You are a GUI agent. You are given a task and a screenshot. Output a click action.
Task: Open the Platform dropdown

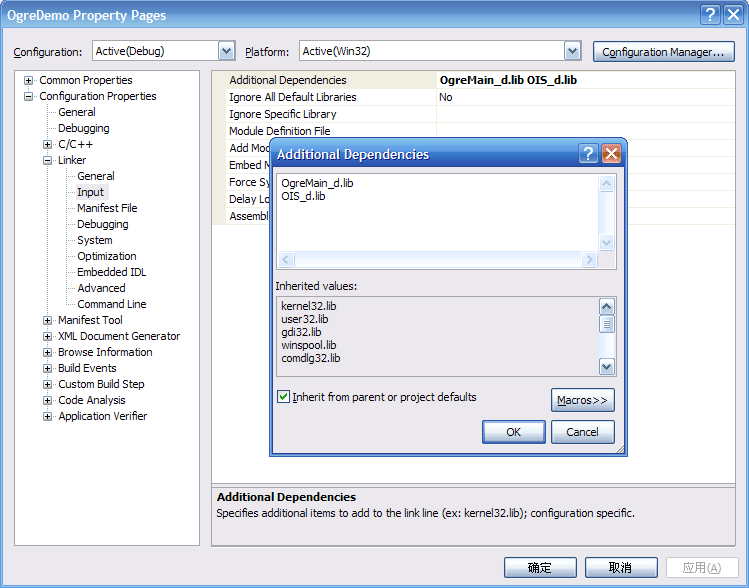tap(572, 51)
